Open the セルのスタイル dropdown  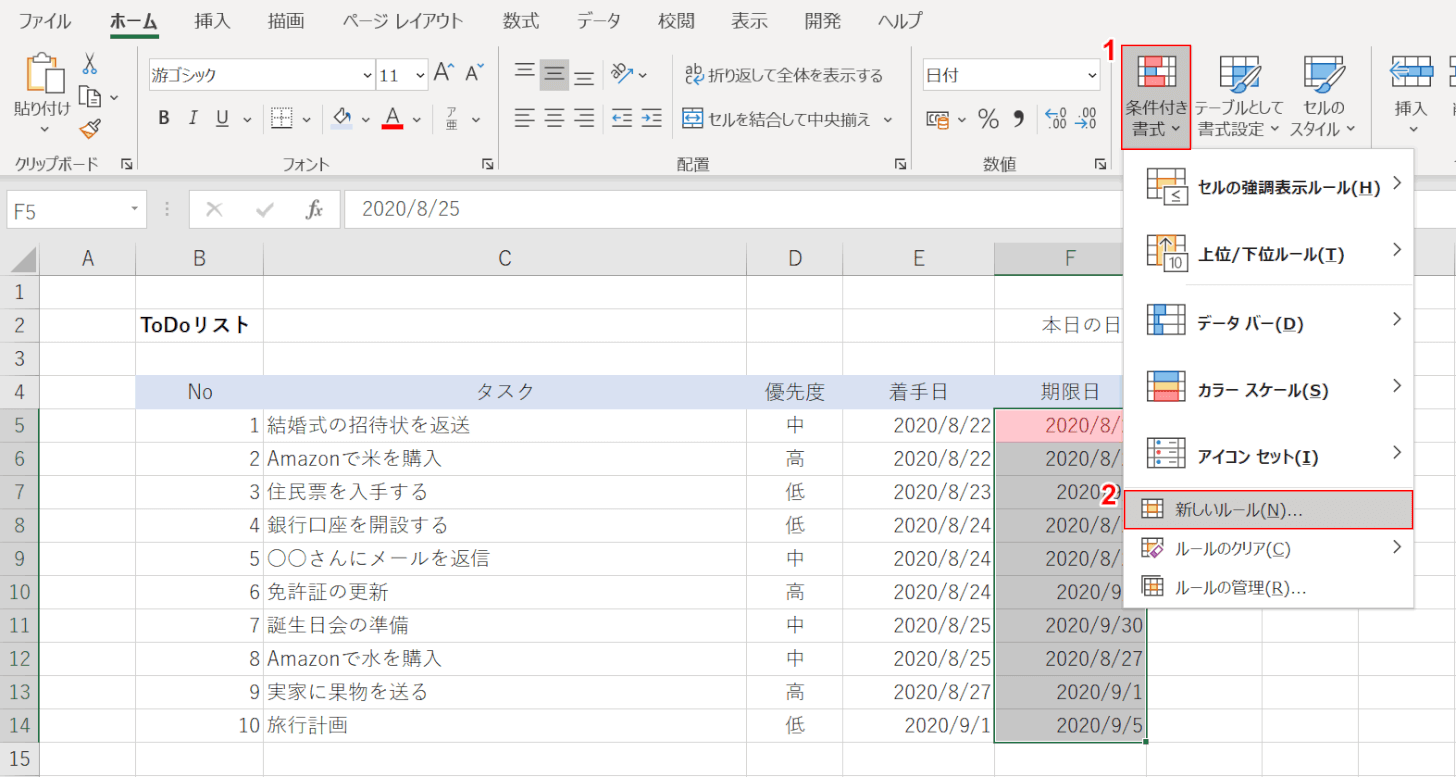pyautogui.click(x=1323, y=97)
